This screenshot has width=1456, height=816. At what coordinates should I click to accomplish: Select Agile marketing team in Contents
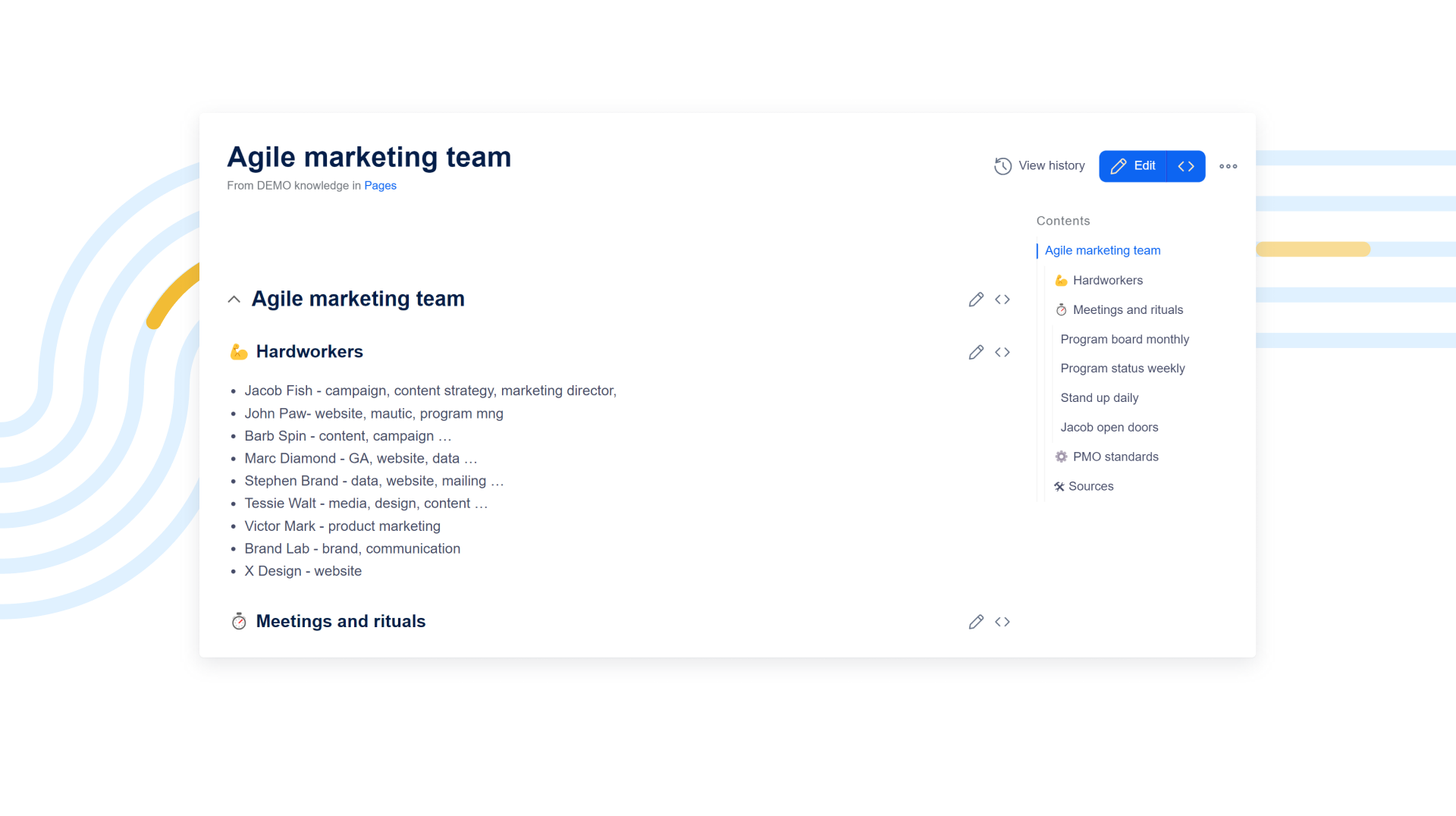click(x=1102, y=250)
